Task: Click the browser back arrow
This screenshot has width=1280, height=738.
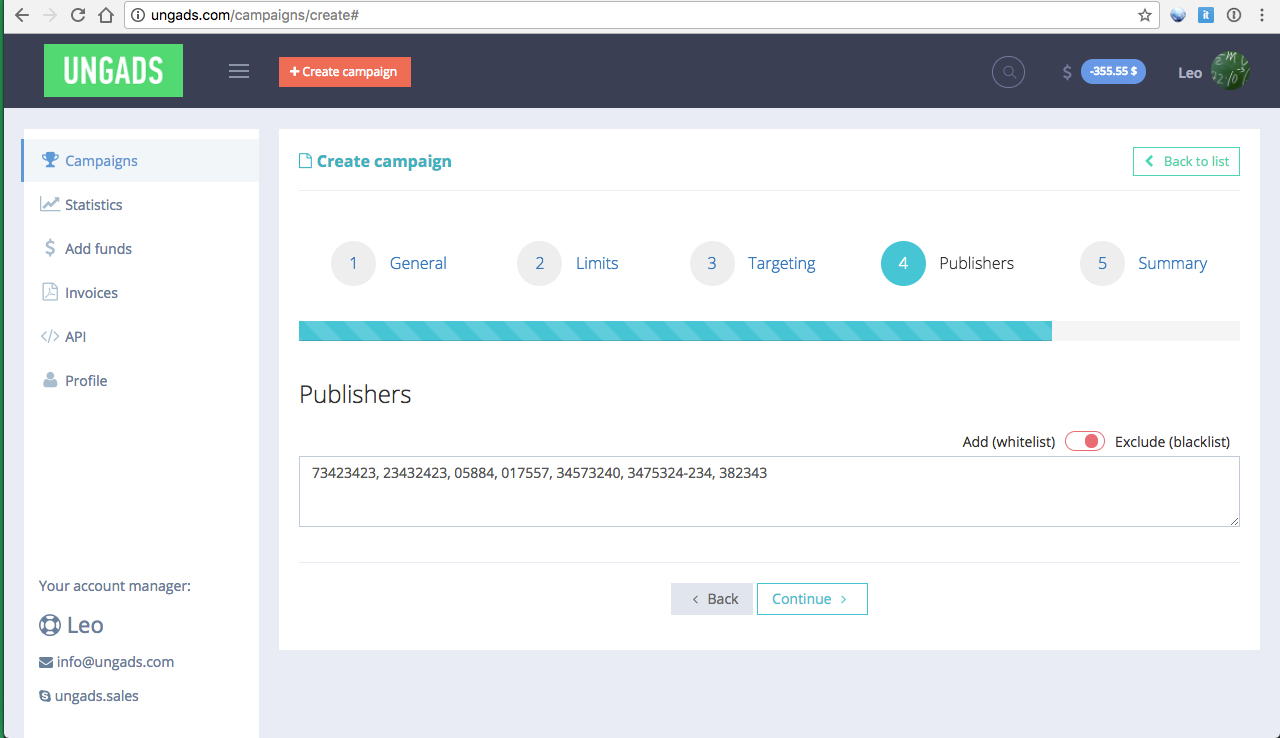Action: [x=21, y=15]
